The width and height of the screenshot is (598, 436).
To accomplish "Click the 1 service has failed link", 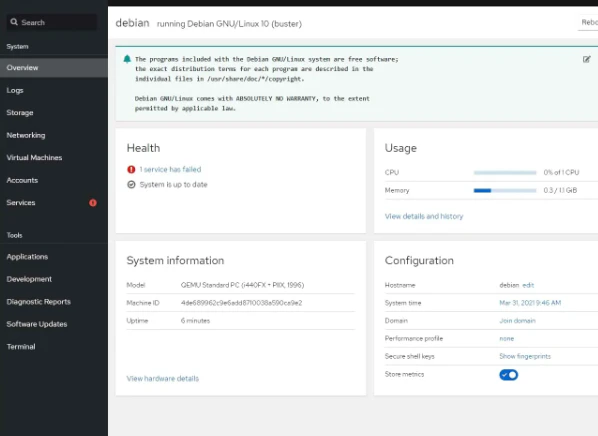I will pyautogui.click(x=170, y=169).
